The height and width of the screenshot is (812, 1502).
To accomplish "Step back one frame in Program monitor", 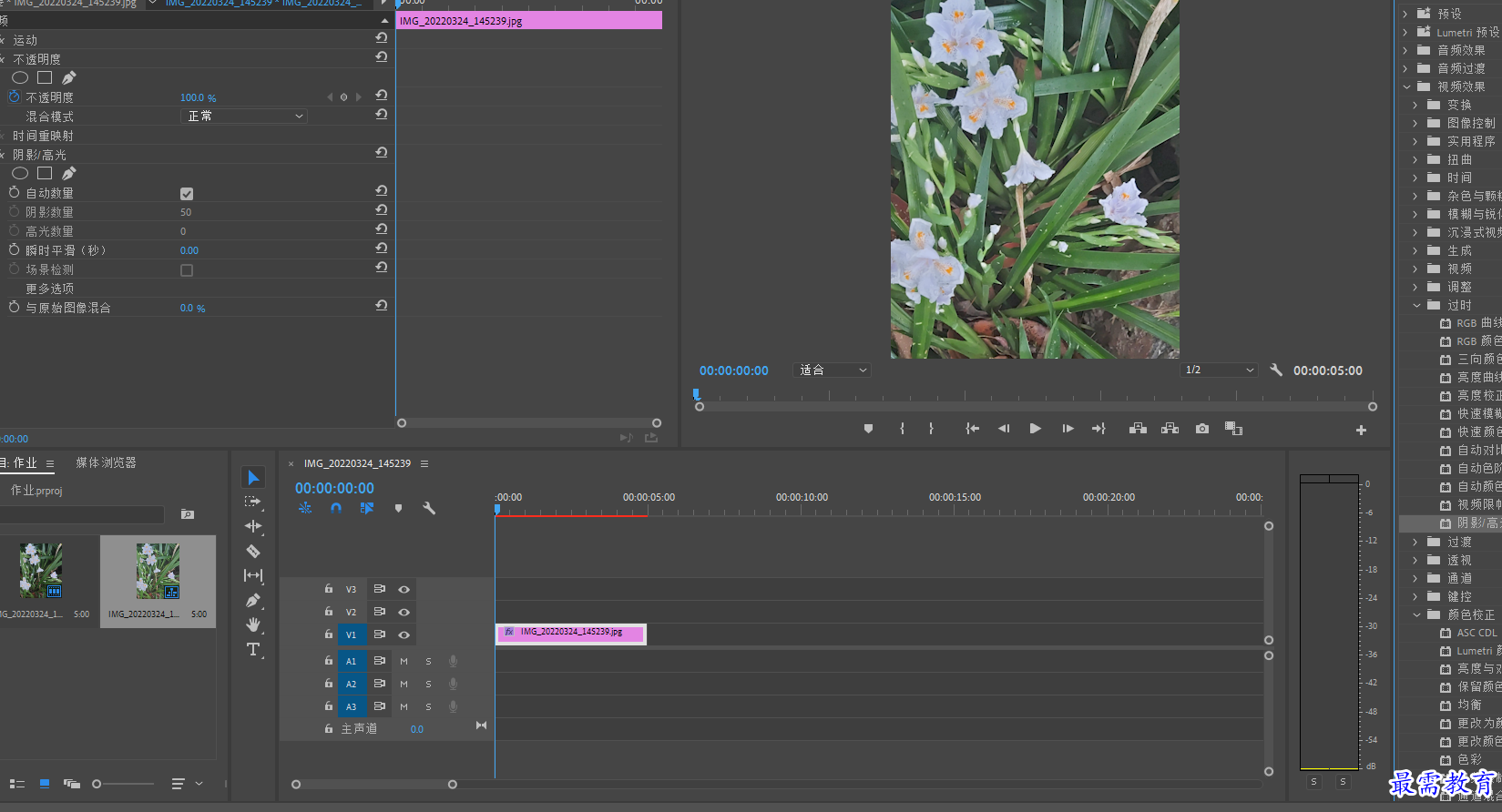I will point(1004,429).
